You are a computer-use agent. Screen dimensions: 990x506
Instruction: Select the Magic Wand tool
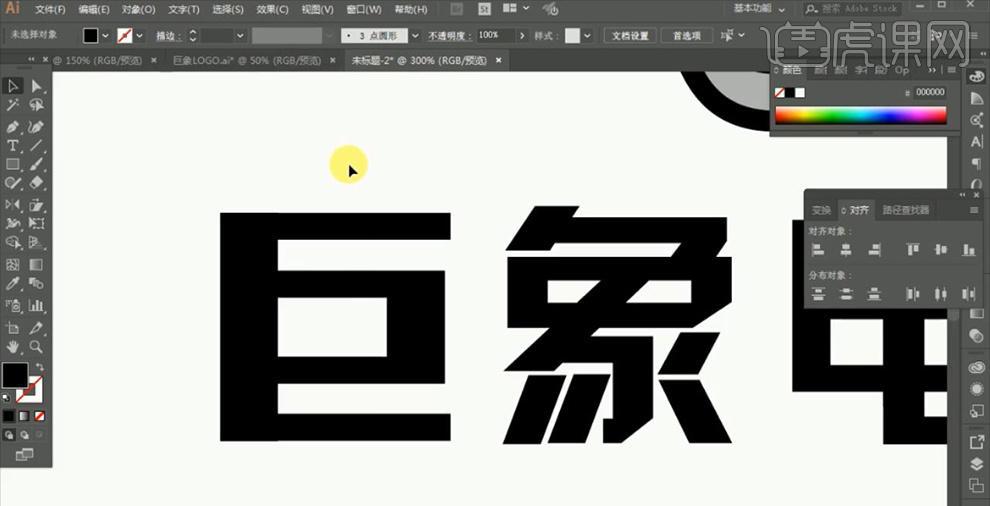pos(12,105)
